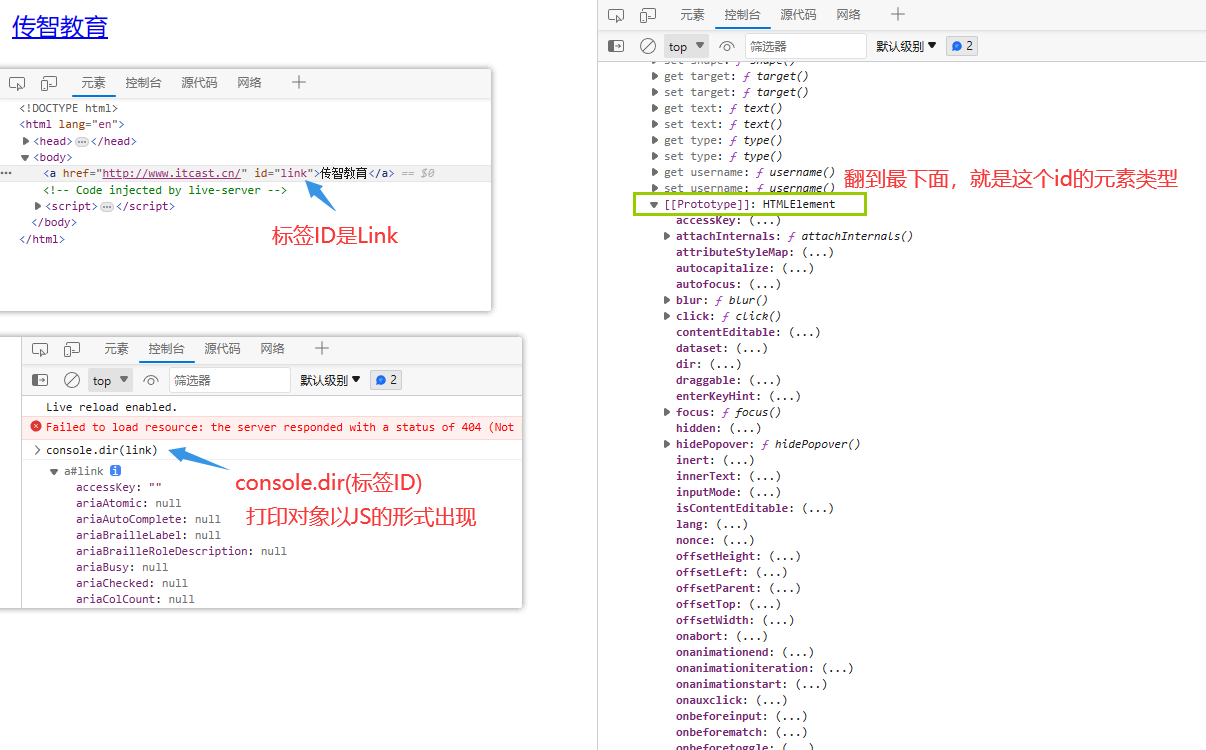
Task: Switch to the 源代码 tab in the Live reload console panel
Action: click(222, 349)
